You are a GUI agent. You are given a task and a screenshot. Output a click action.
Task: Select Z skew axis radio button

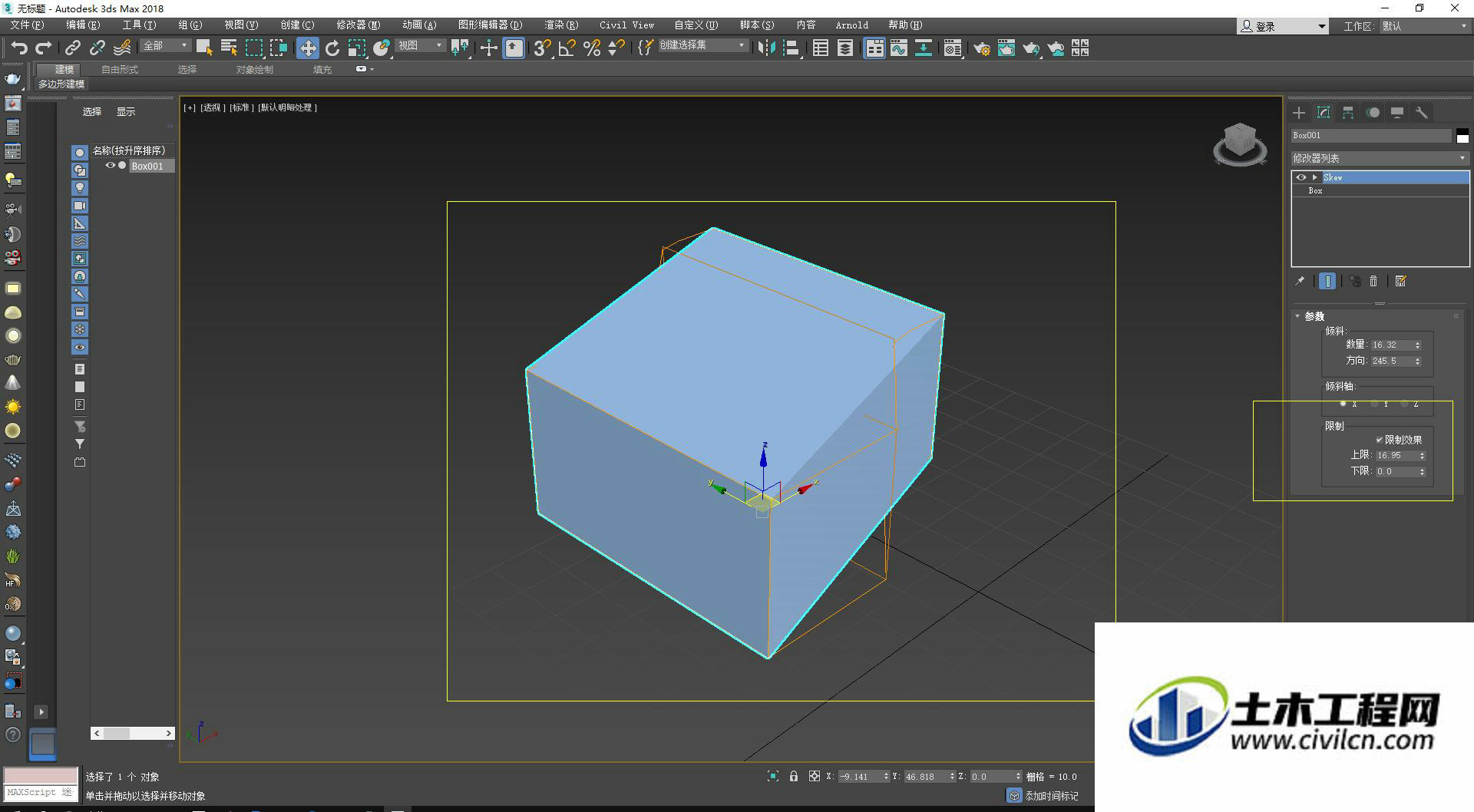[x=1405, y=404]
